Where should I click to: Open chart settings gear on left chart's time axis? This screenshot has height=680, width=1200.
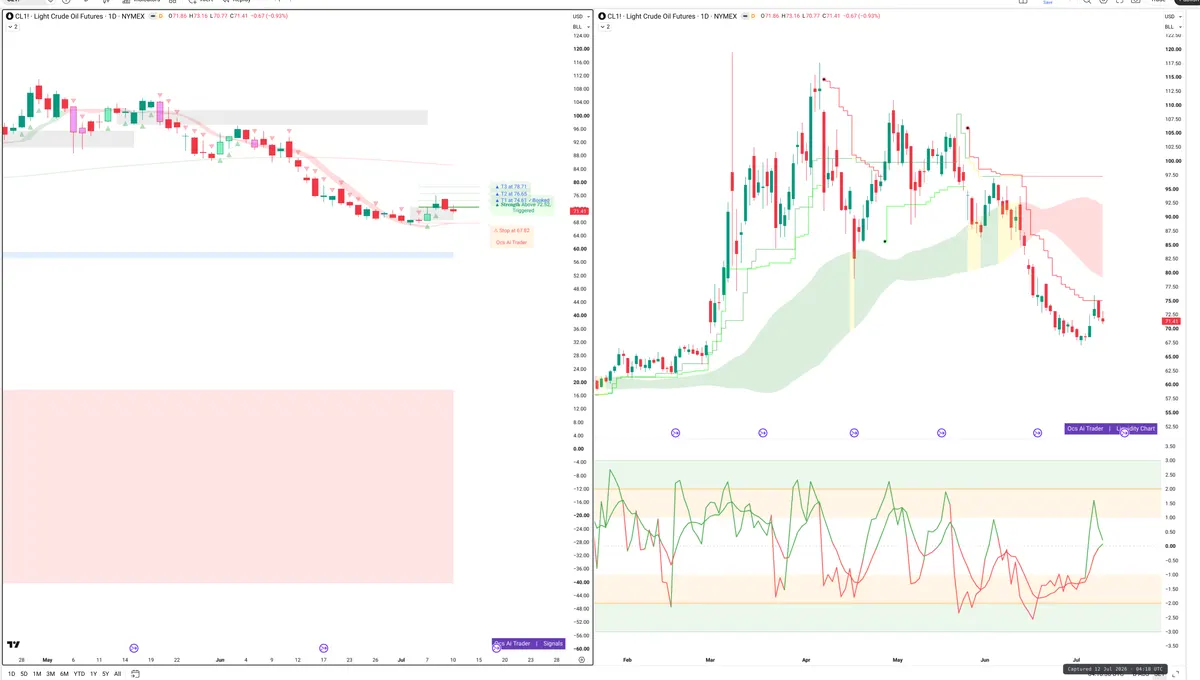point(581,660)
